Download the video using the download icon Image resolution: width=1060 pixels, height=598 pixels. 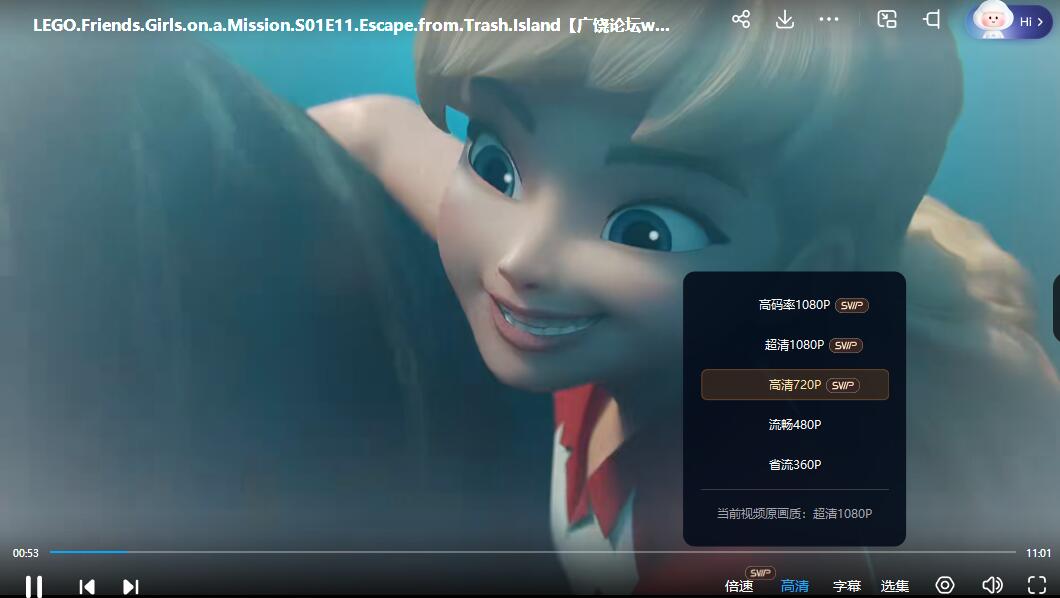coord(784,19)
